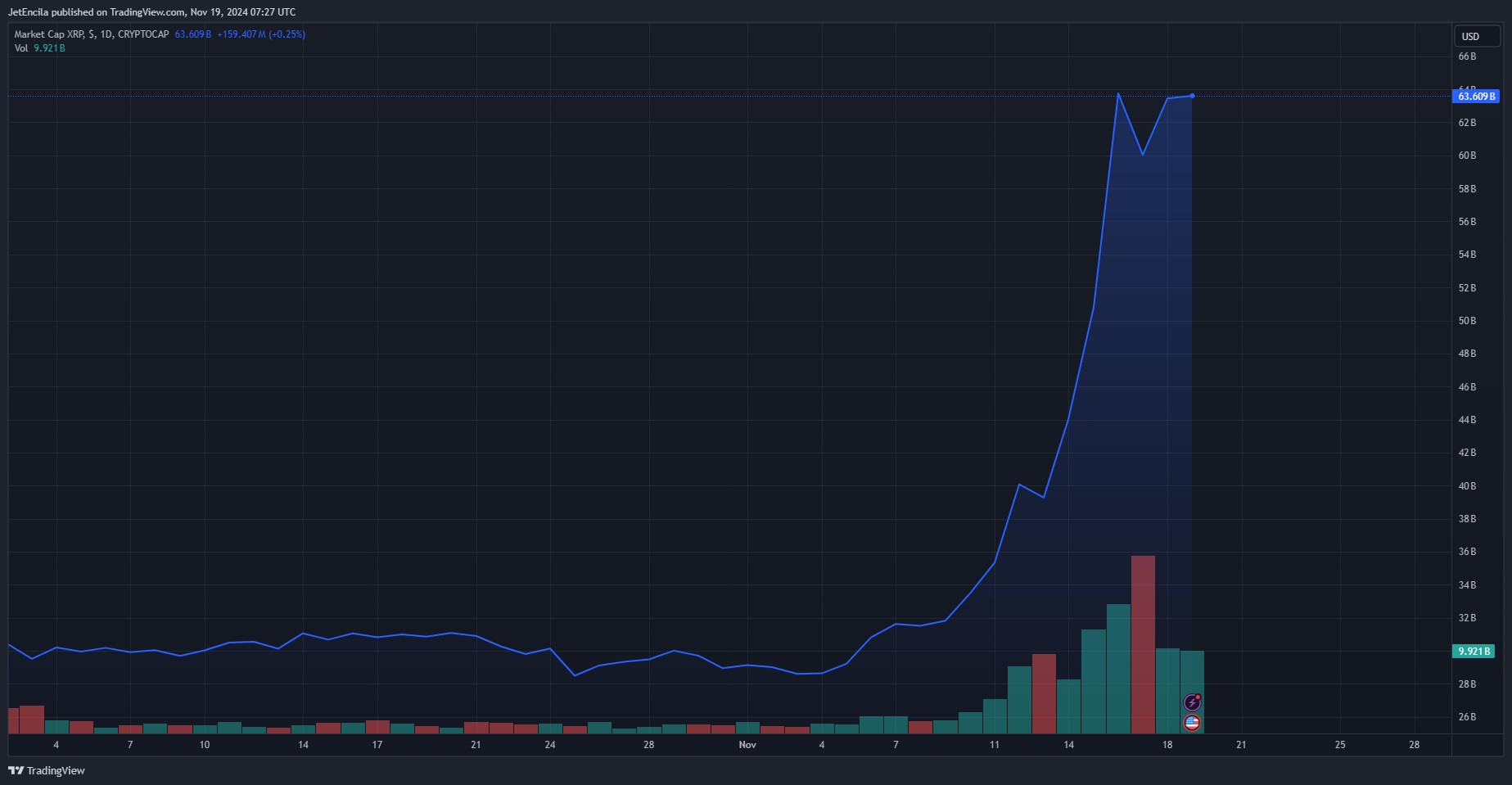Click the 66 B price scale label
1512x785 pixels.
tap(1467, 56)
